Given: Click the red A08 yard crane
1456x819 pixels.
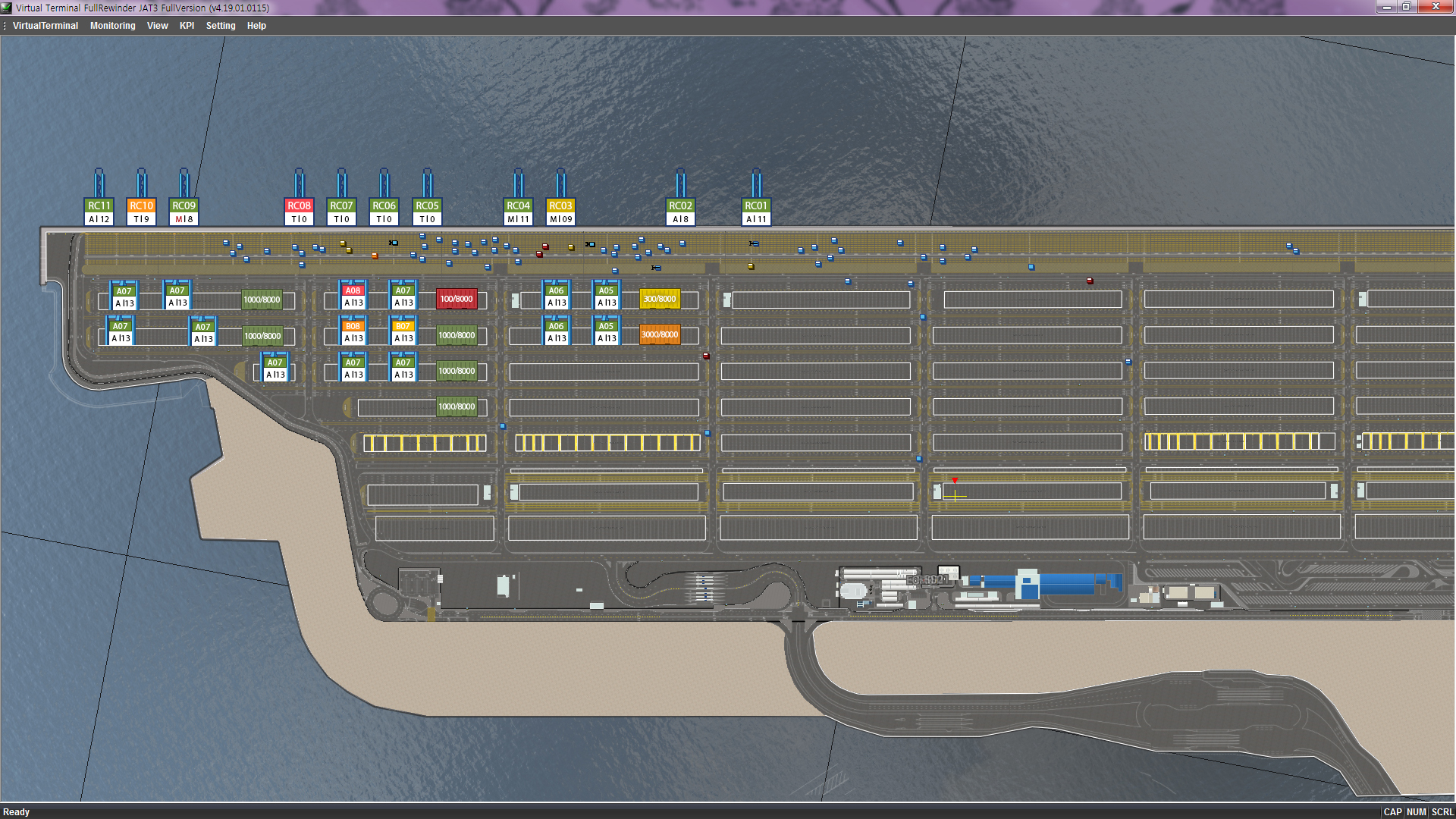Looking at the screenshot, I should (353, 290).
